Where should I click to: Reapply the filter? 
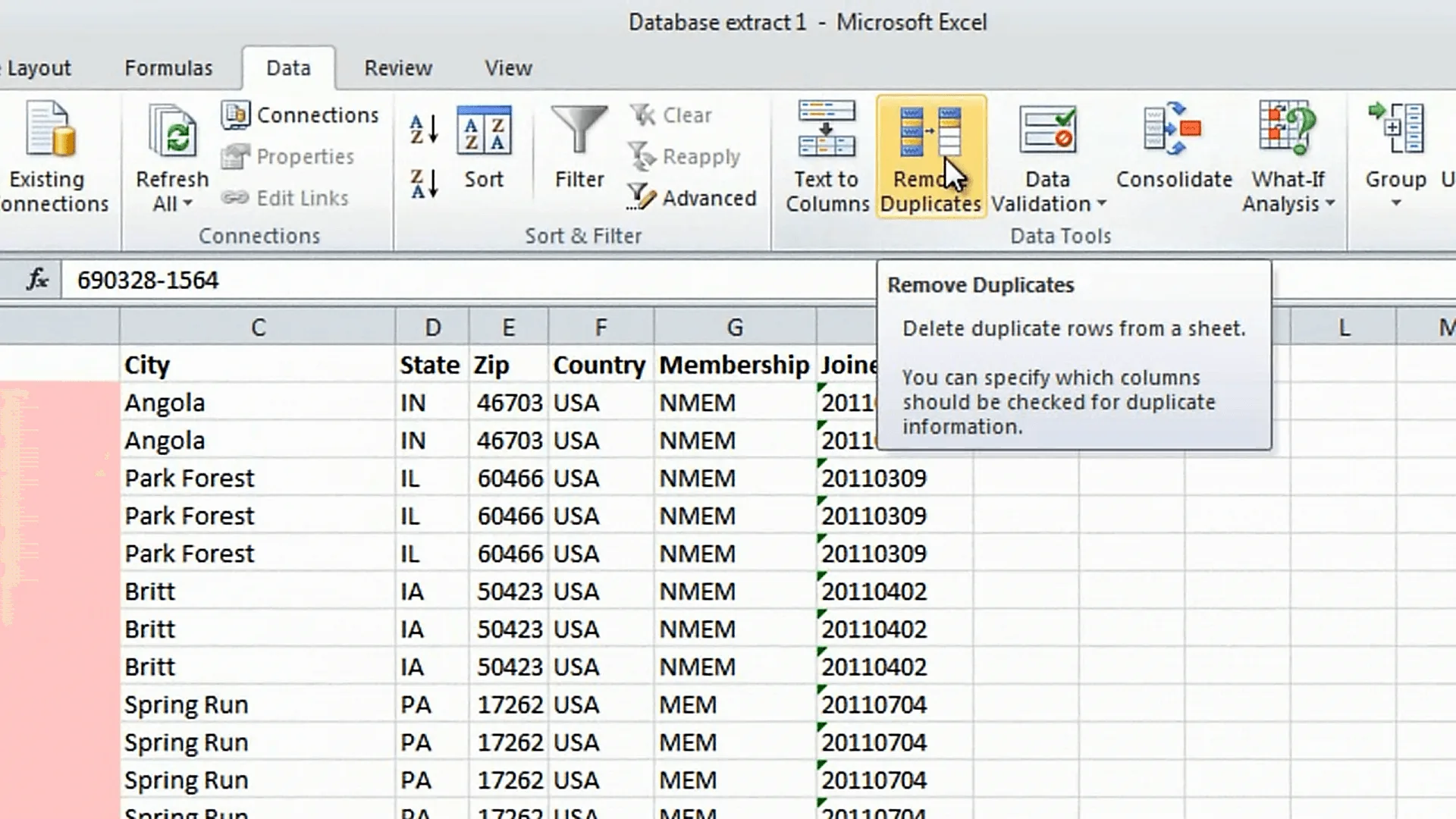[x=685, y=156]
